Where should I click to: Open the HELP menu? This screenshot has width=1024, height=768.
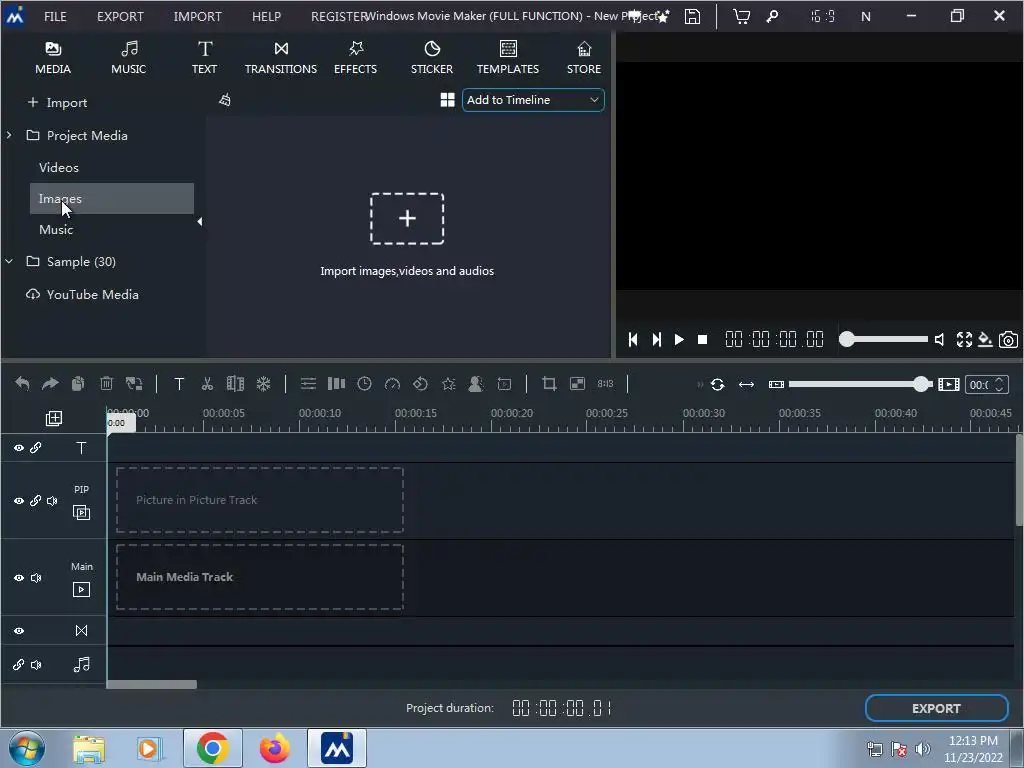click(x=266, y=16)
